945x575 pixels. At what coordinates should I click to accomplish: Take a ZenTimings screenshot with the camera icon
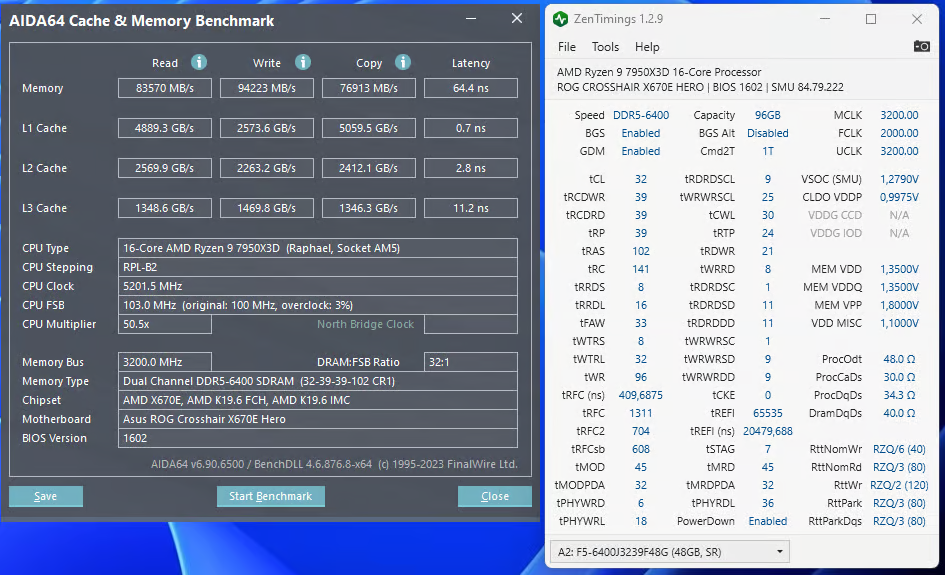(x=921, y=46)
